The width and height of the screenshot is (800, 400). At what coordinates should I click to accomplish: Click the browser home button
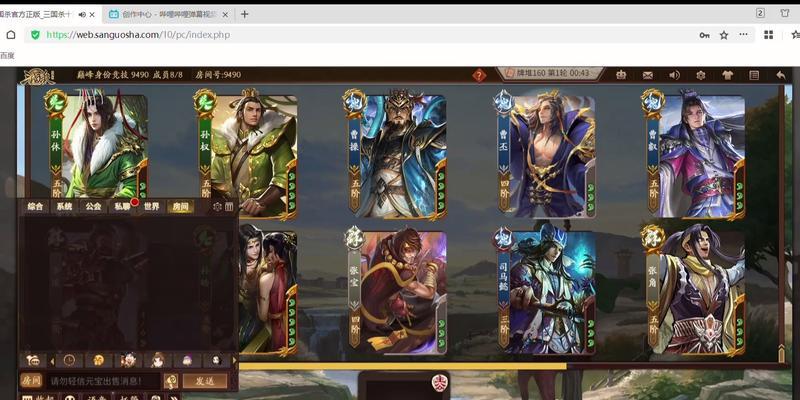pyautogui.click(x=11, y=35)
